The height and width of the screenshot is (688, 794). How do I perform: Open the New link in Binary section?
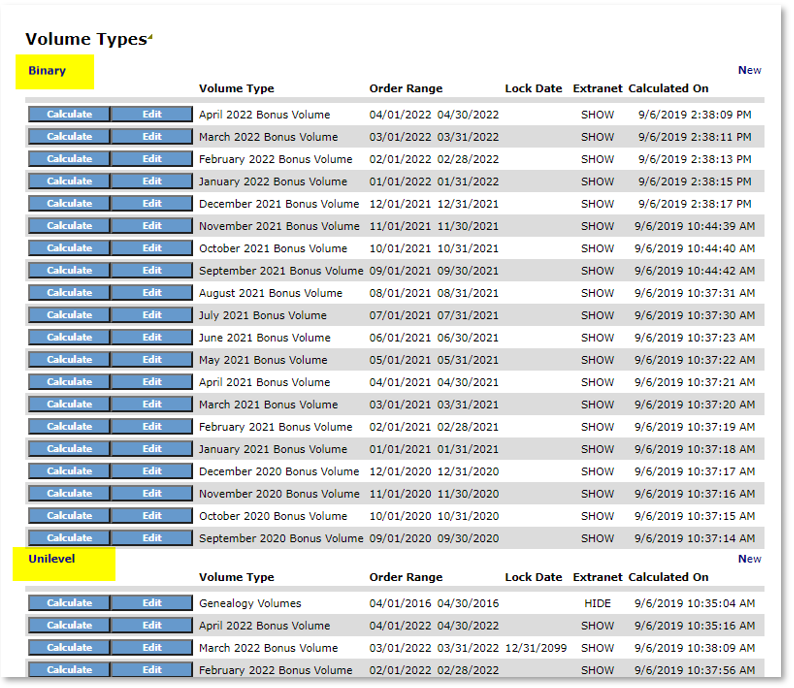pyautogui.click(x=749, y=70)
